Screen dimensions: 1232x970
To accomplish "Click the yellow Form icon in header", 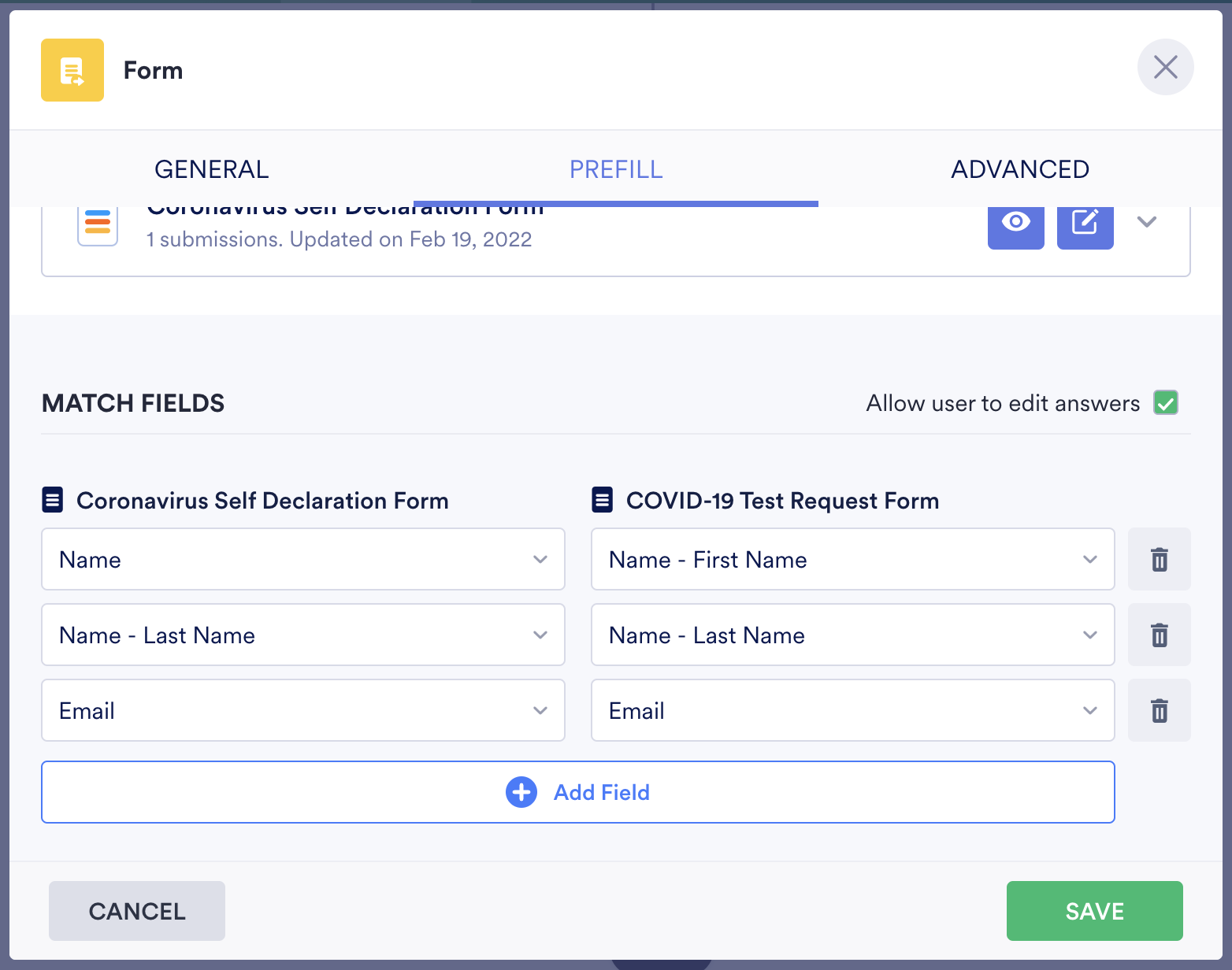I will coord(72,70).
